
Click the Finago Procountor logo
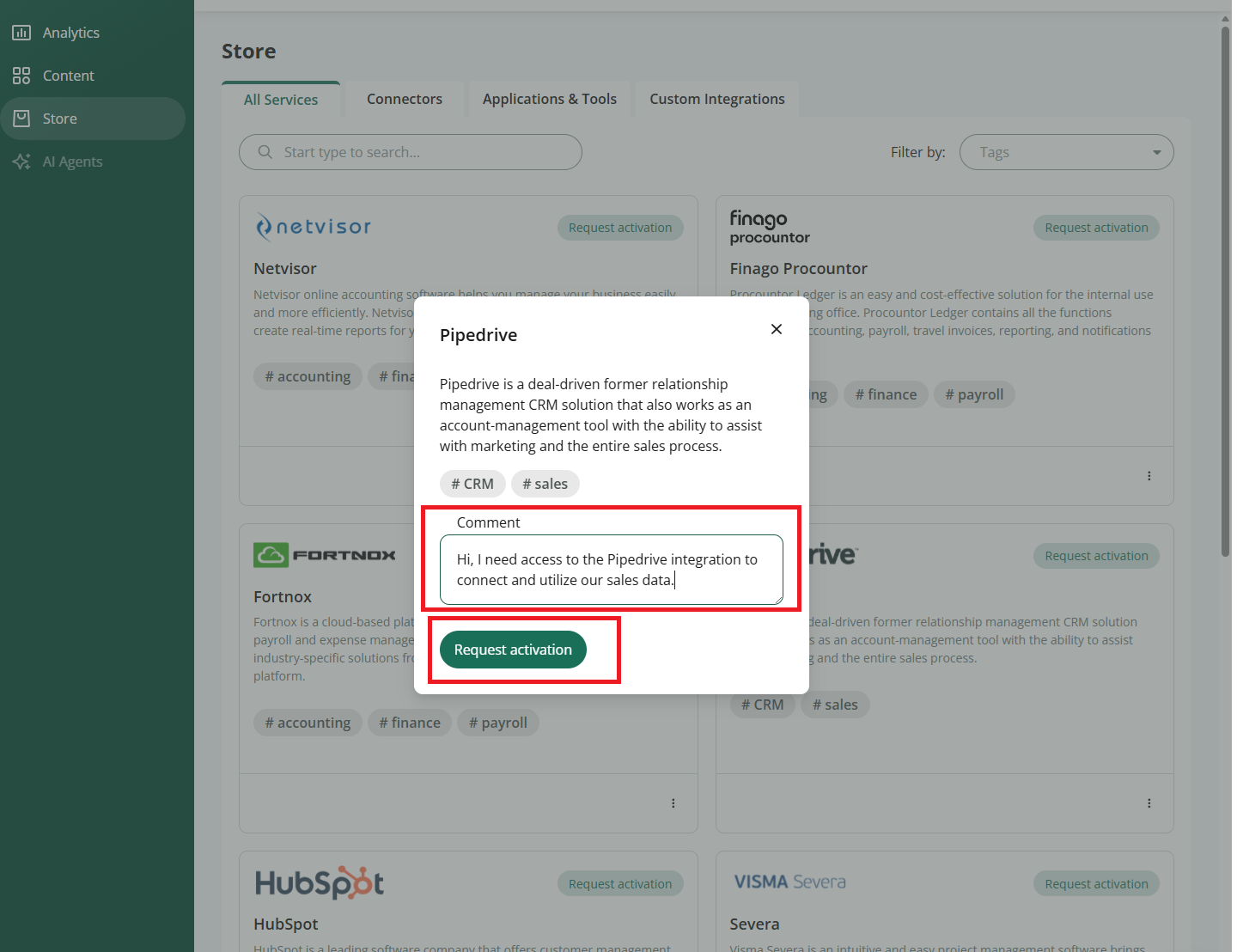tap(770, 227)
